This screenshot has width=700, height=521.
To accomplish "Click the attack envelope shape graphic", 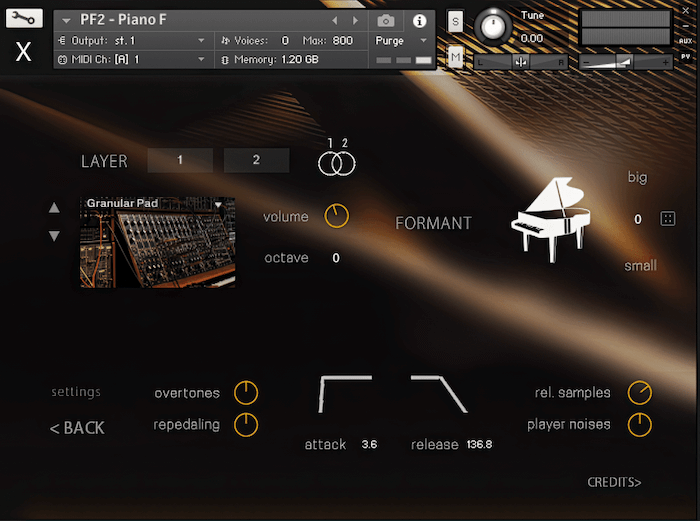I will tap(345, 394).
